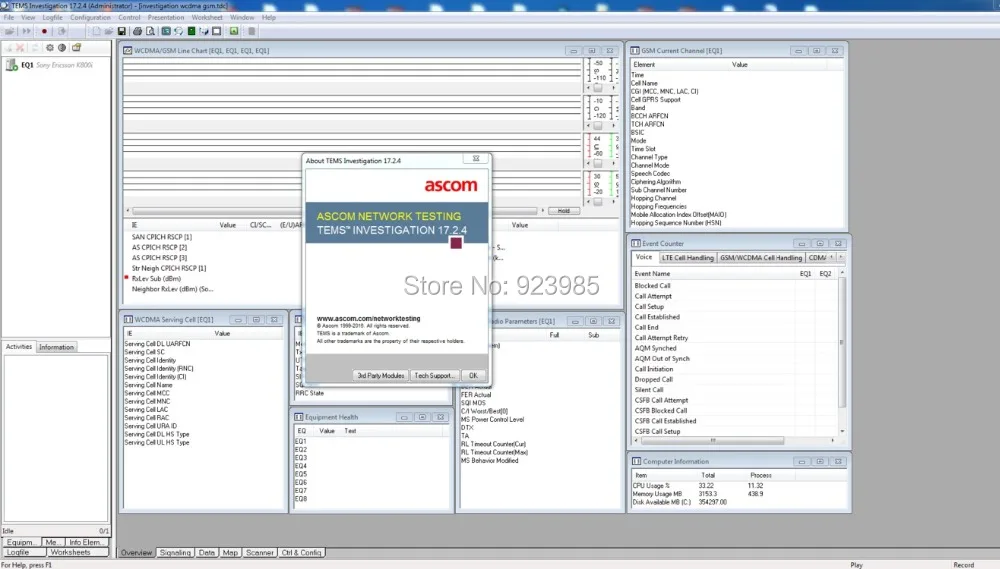Click the fast-forward logfile replay icon
The width and height of the screenshot is (1000, 569).
26,31
